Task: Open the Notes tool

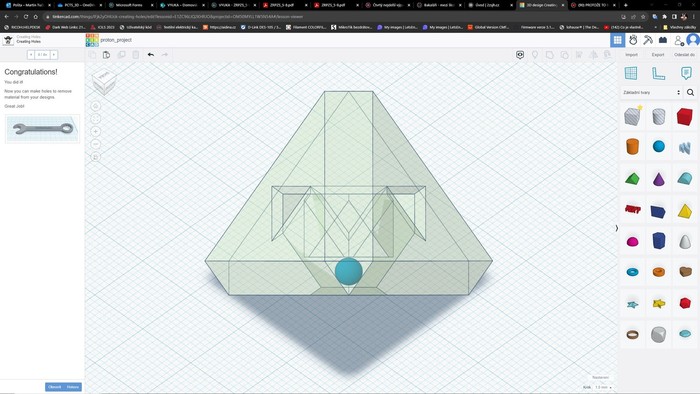Action: pos(686,73)
